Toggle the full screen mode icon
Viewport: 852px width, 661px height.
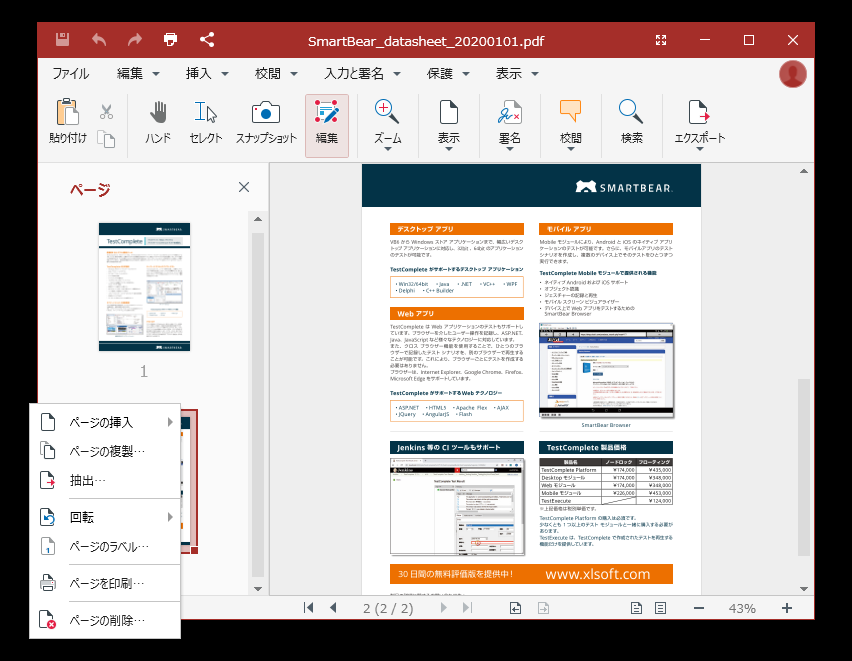click(661, 40)
